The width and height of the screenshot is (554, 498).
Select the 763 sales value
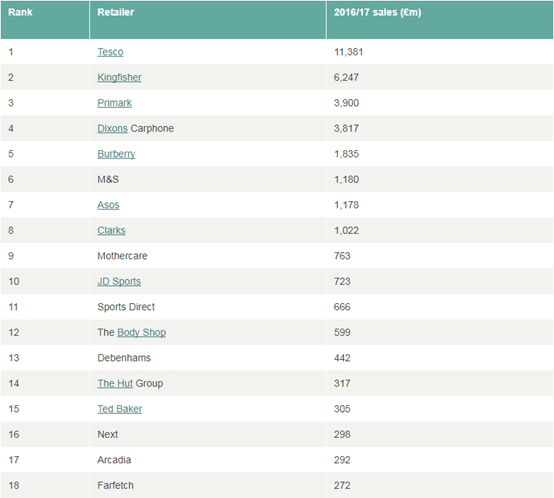coord(342,256)
